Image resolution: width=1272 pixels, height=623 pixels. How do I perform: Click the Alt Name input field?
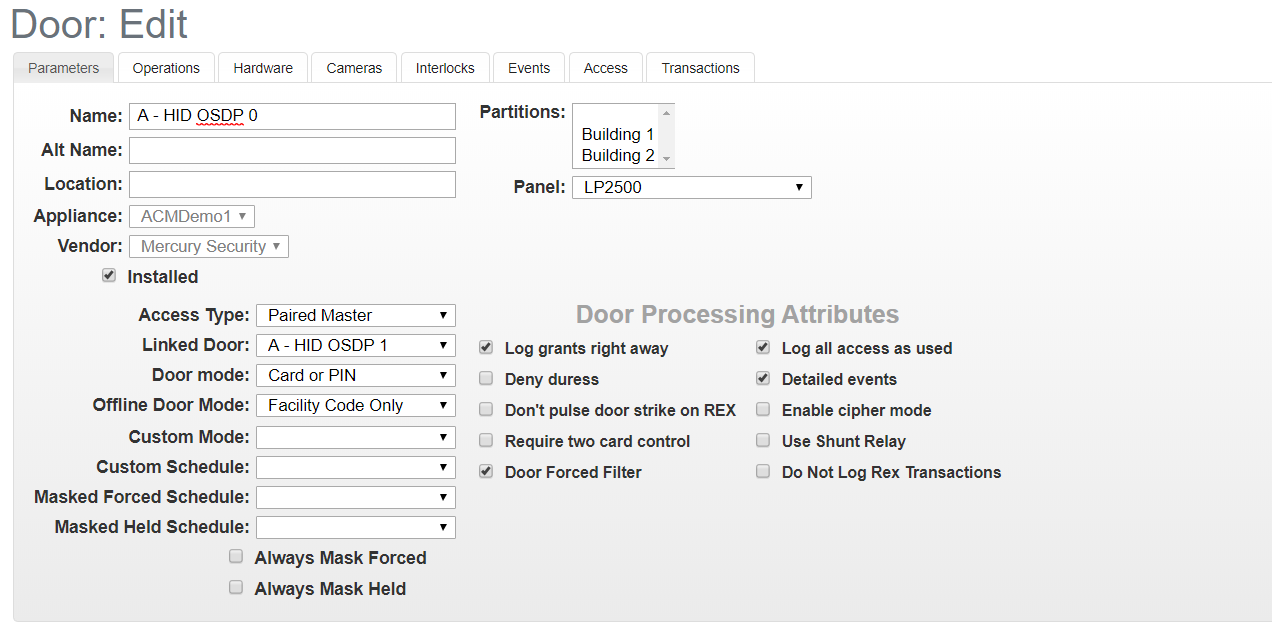point(292,150)
